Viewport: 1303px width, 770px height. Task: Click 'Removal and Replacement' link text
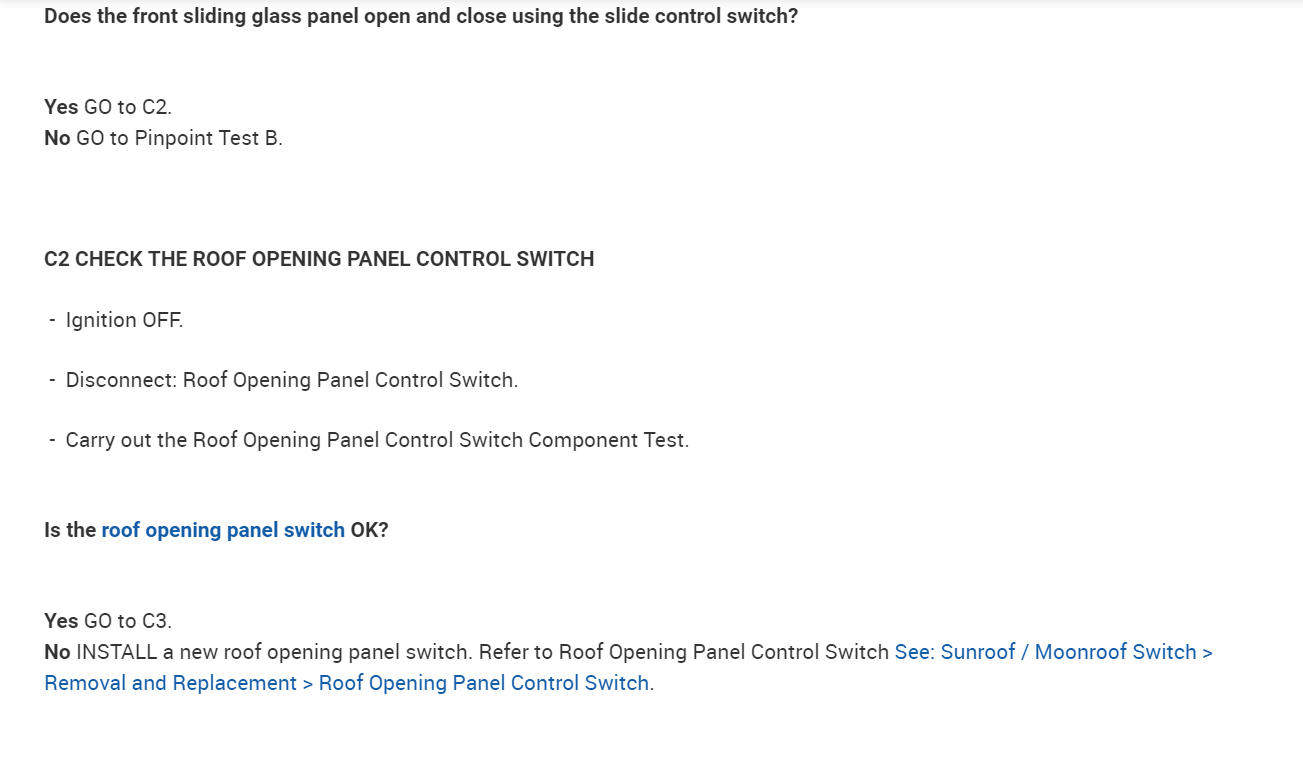click(x=171, y=683)
